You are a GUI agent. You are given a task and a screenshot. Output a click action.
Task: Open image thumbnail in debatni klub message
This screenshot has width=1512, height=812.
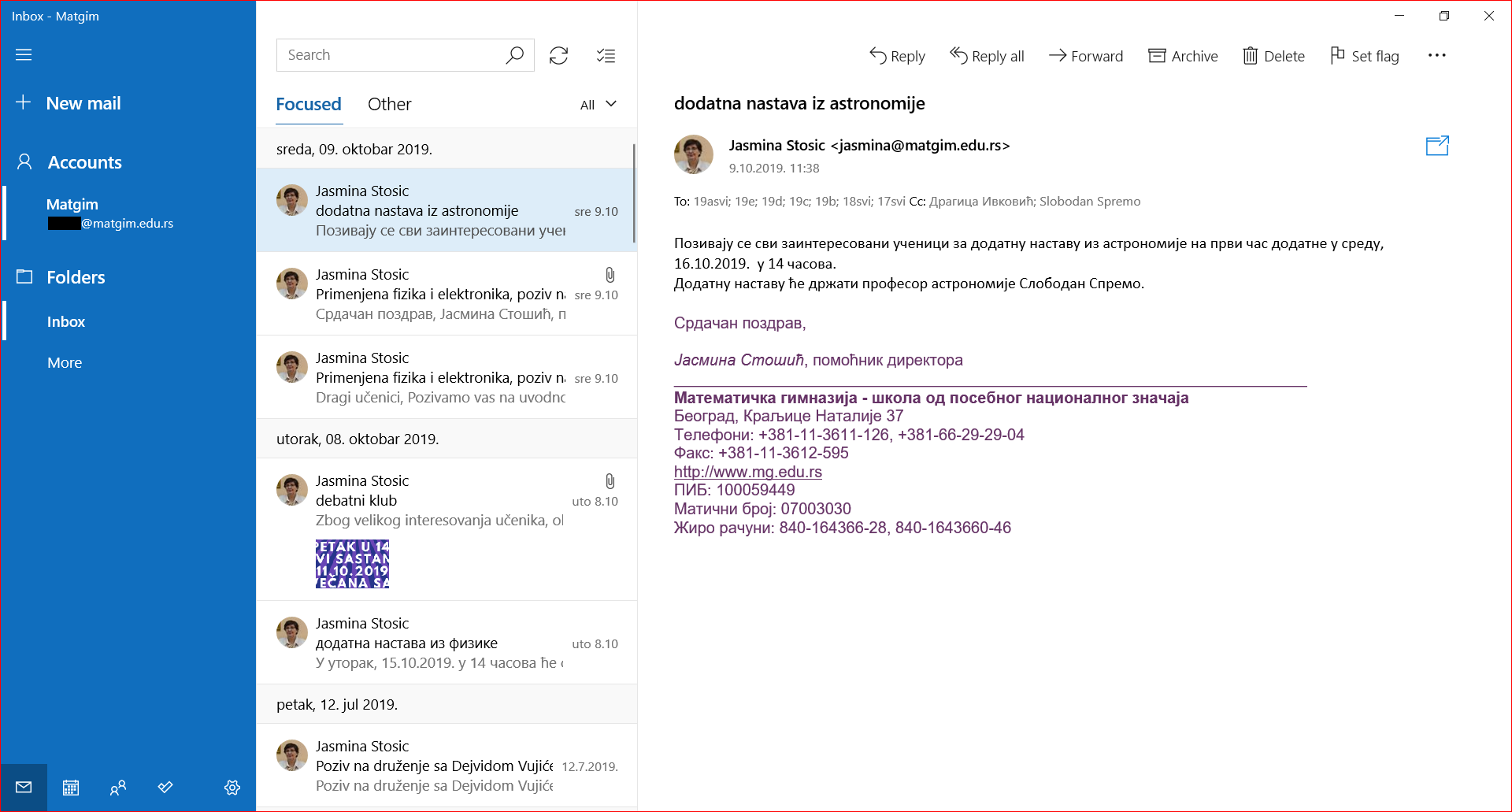tap(352, 564)
